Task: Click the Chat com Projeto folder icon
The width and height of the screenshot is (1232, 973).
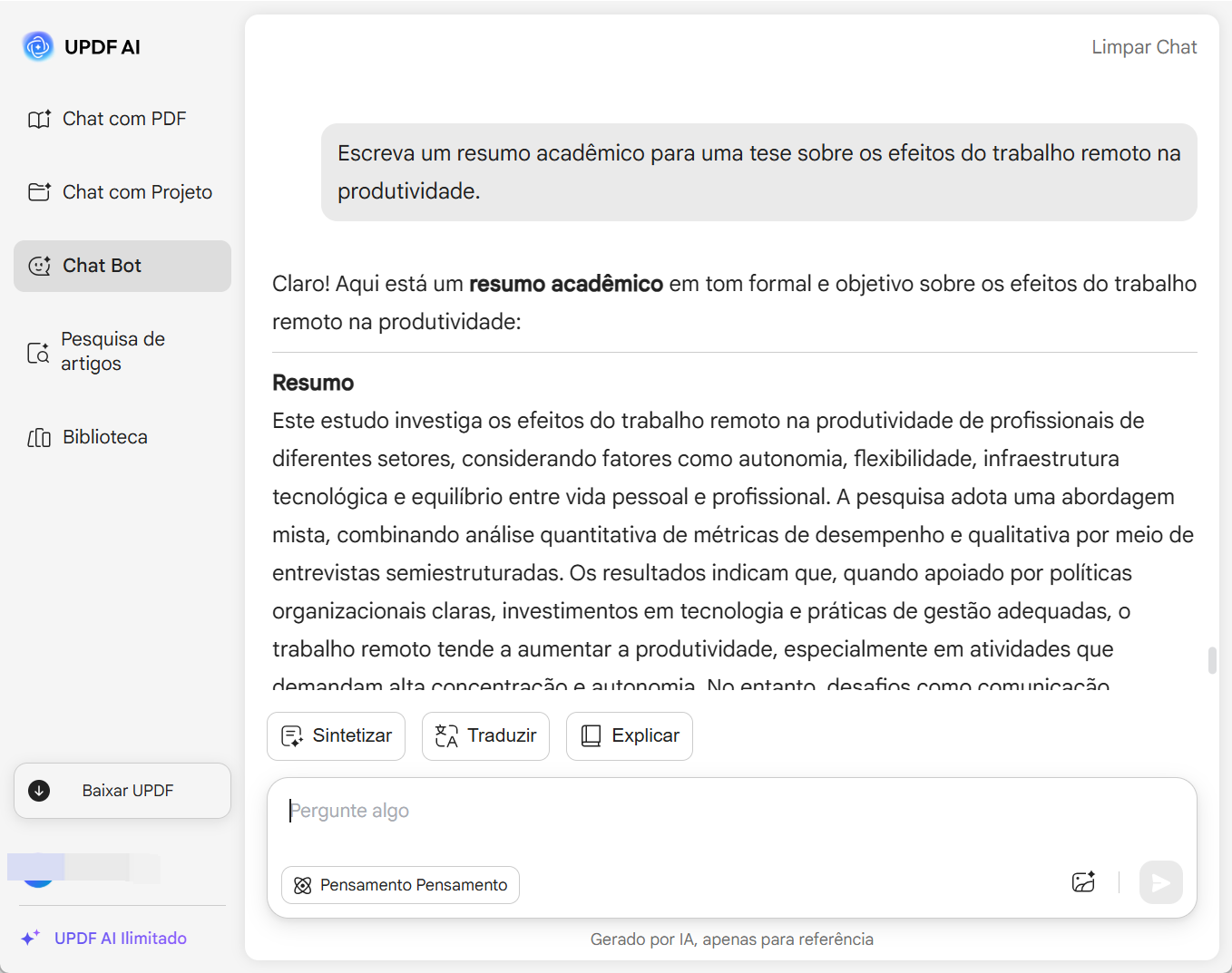Action: [x=39, y=192]
